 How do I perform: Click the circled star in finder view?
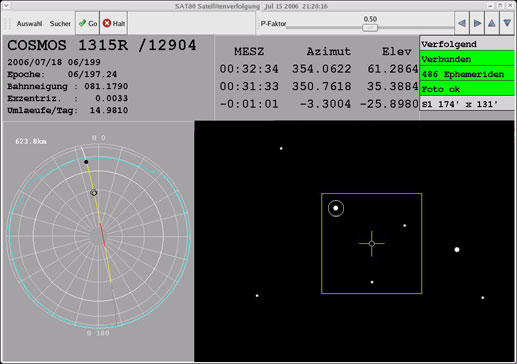click(336, 208)
